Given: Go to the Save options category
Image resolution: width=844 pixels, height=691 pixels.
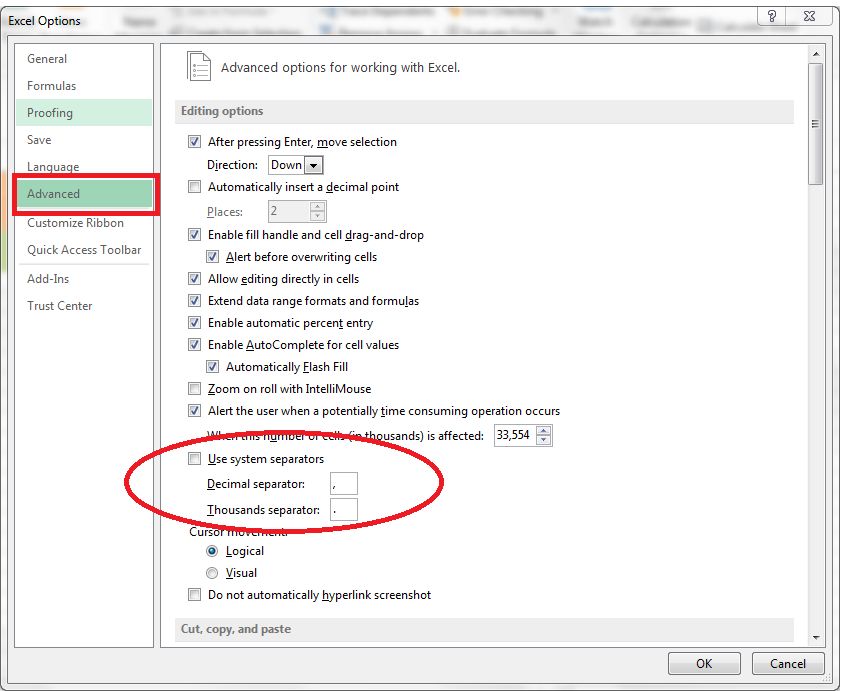Looking at the screenshot, I should [83, 139].
